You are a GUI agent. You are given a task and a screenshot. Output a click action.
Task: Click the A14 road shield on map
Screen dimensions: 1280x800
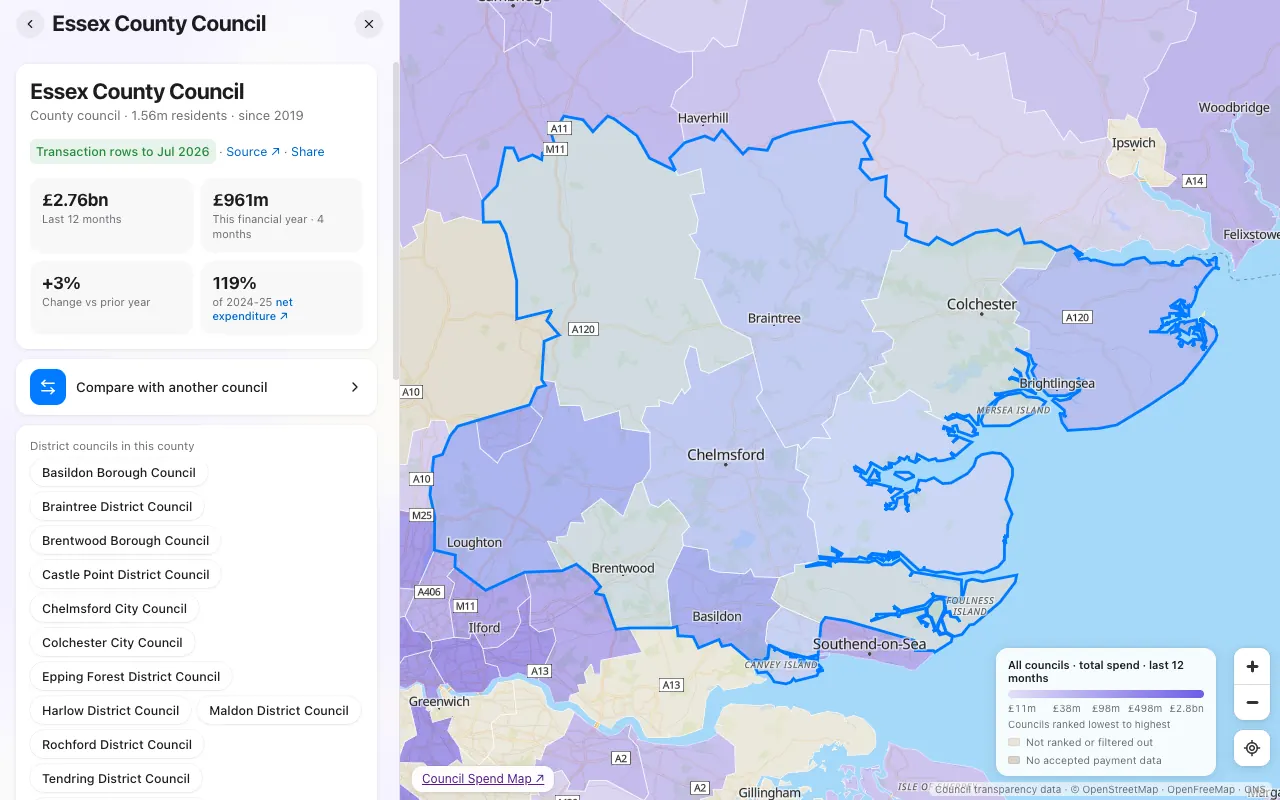tap(1194, 181)
